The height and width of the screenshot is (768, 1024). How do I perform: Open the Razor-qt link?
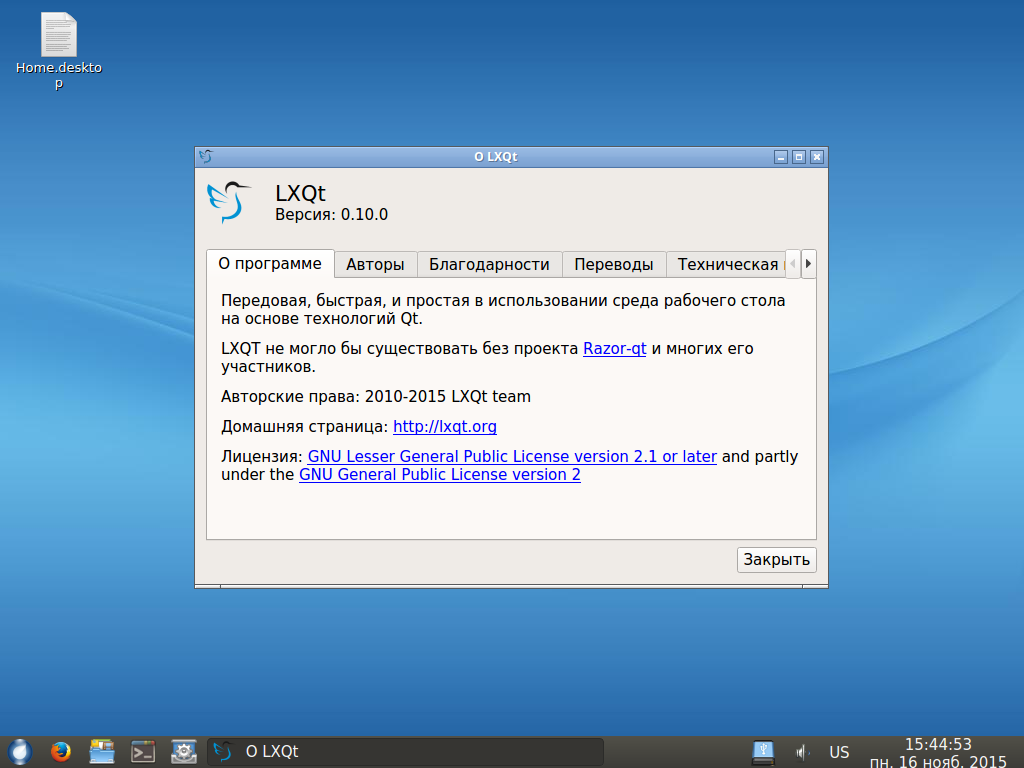tap(615, 349)
